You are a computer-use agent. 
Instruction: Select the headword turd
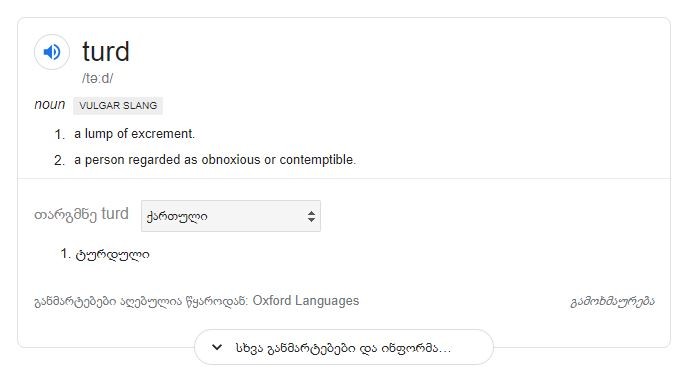[x=106, y=51]
